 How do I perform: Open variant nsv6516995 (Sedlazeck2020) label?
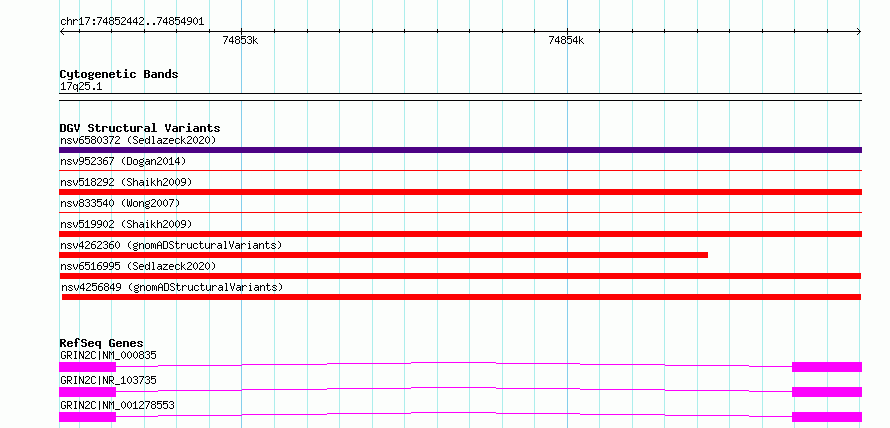click(138, 266)
